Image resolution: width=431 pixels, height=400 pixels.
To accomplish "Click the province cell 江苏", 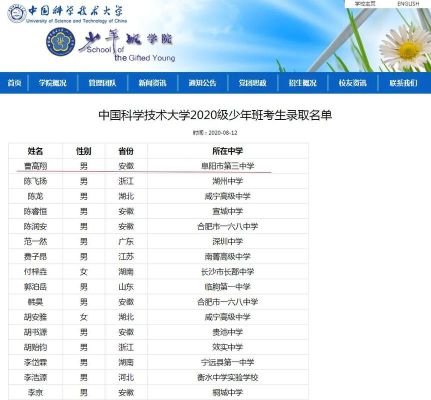I will [126, 257].
